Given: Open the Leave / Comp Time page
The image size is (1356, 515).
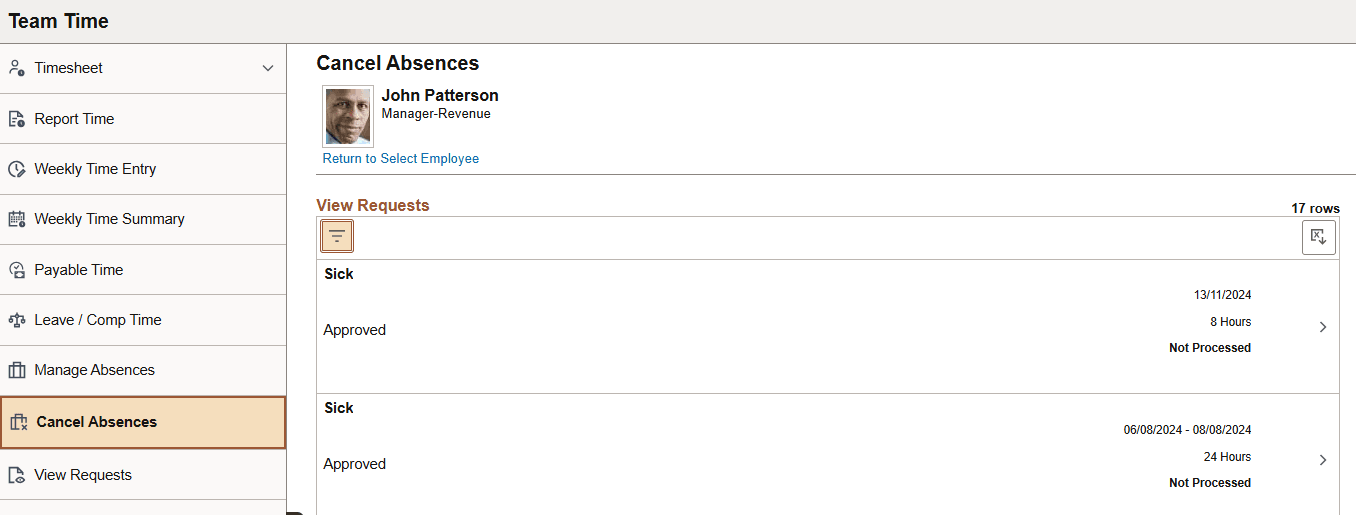Looking at the screenshot, I should (x=98, y=320).
